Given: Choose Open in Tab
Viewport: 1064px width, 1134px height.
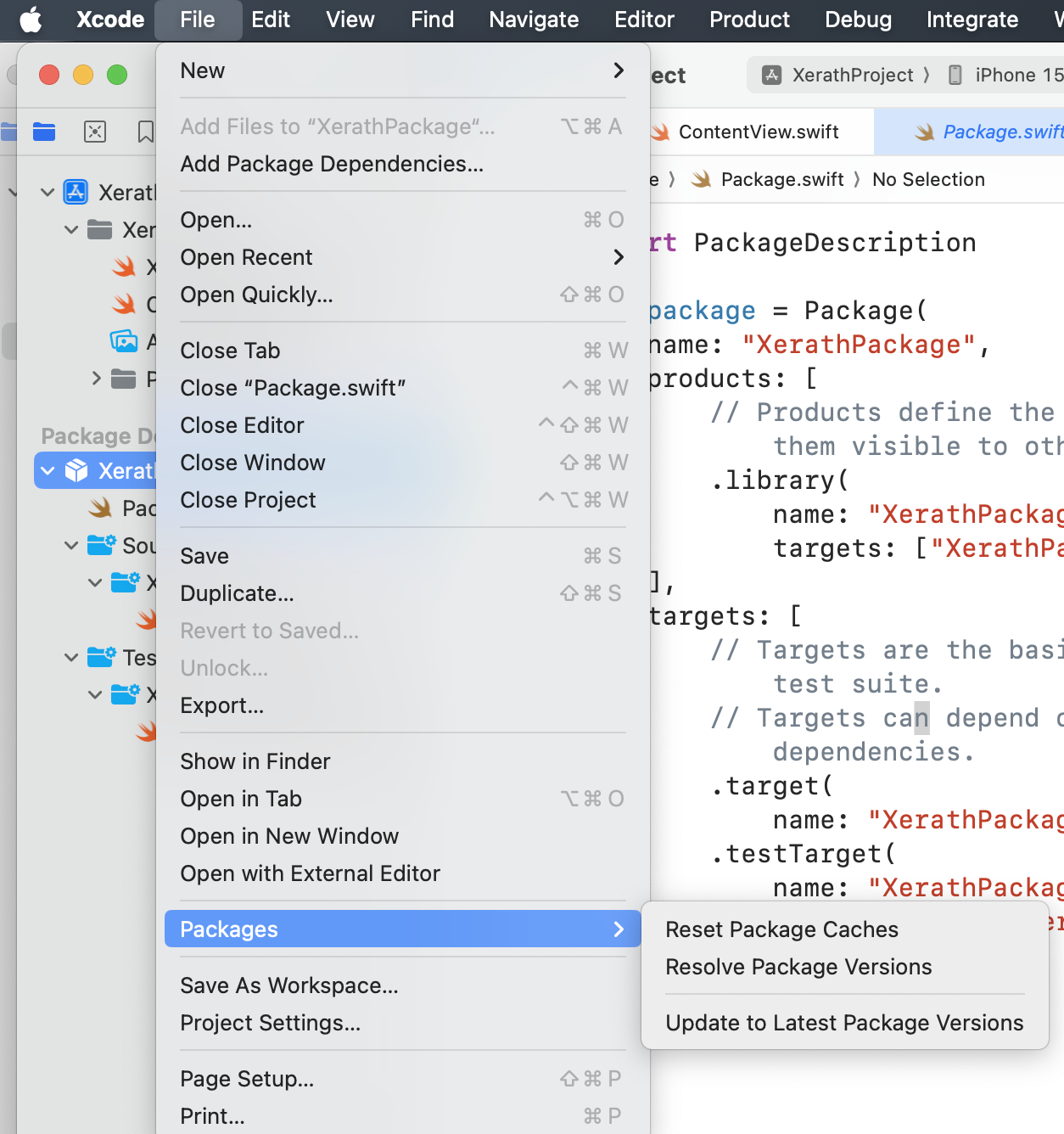Looking at the screenshot, I should 403,799.
